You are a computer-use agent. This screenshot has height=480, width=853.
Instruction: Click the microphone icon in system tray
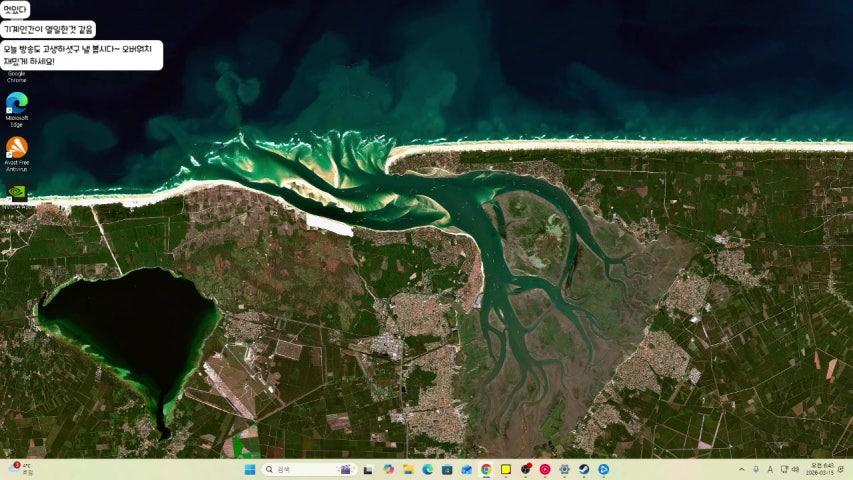click(755, 469)
